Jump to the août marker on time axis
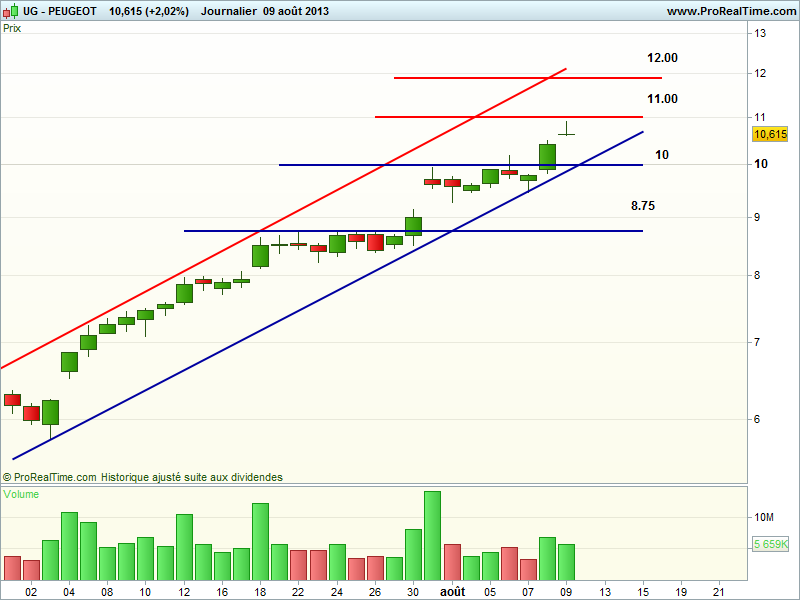The height and width of the screenshot is (600, 800). click(x=452, y=592)
